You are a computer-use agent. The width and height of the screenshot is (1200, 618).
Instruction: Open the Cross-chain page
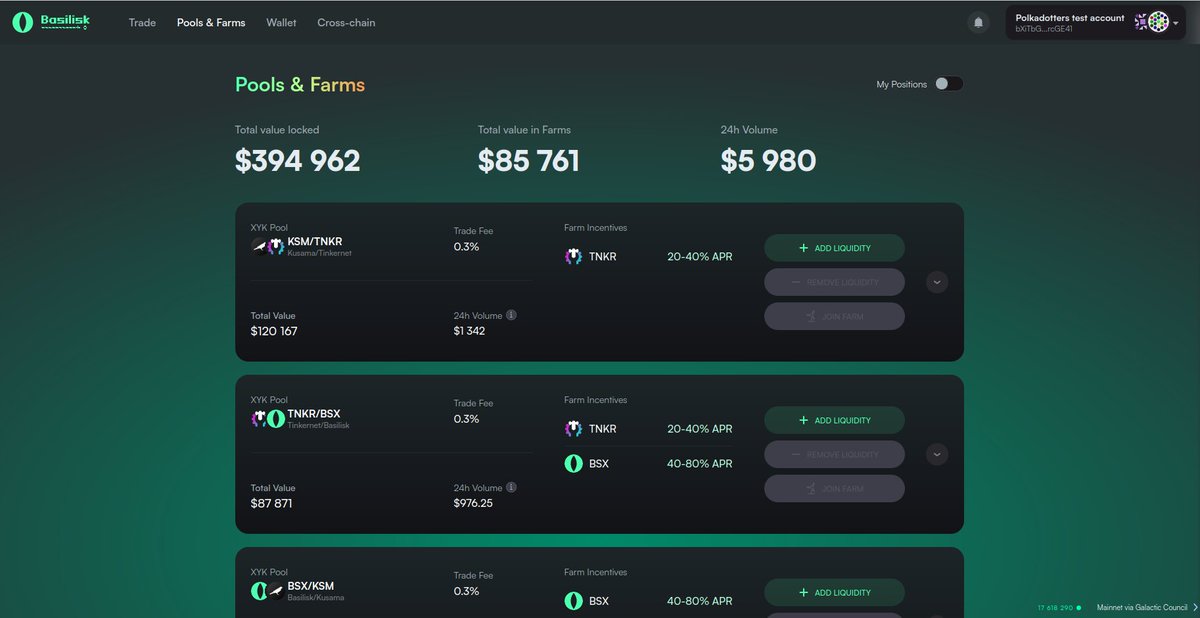[346, 22]
